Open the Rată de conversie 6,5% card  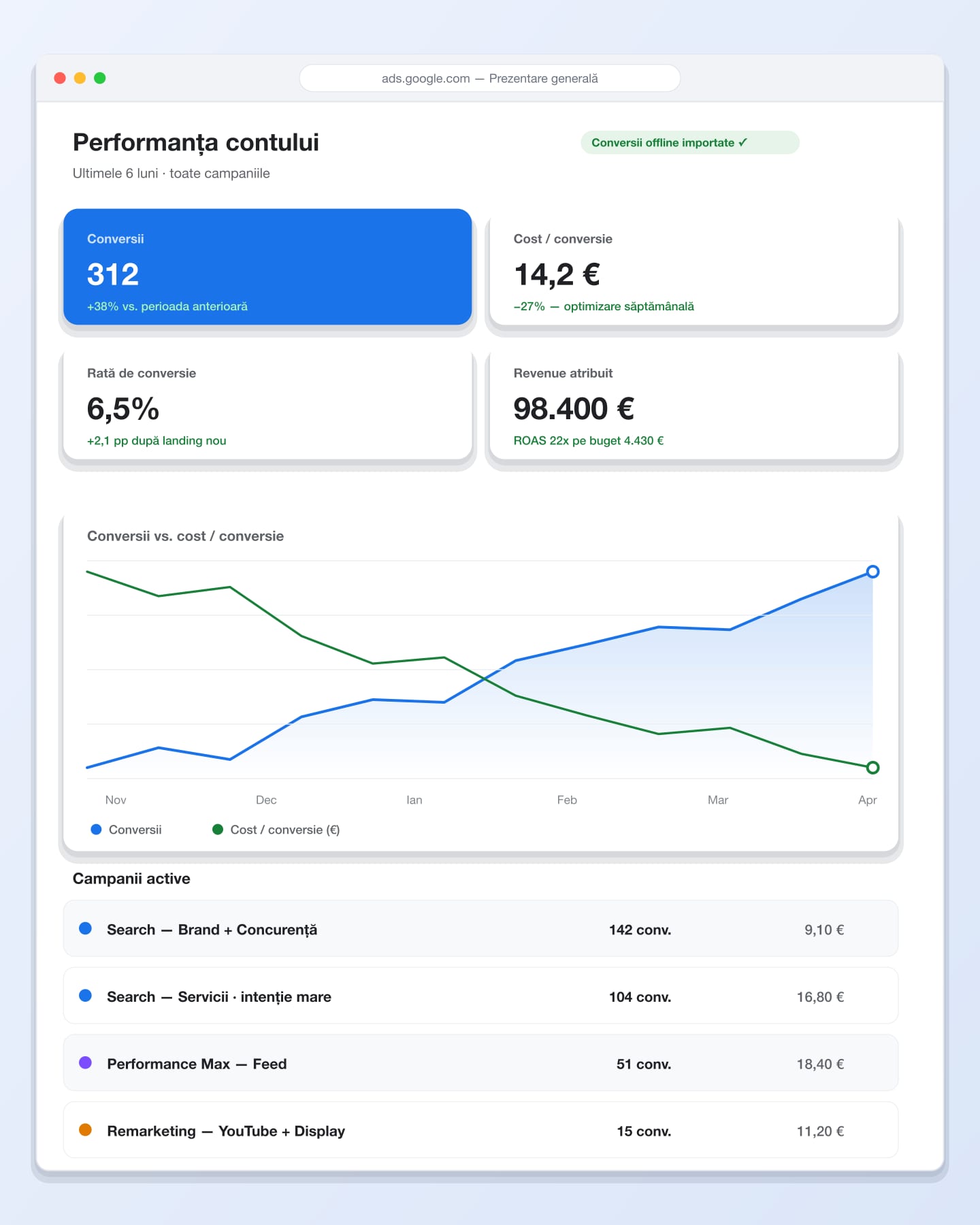click(x=267, y=401)
